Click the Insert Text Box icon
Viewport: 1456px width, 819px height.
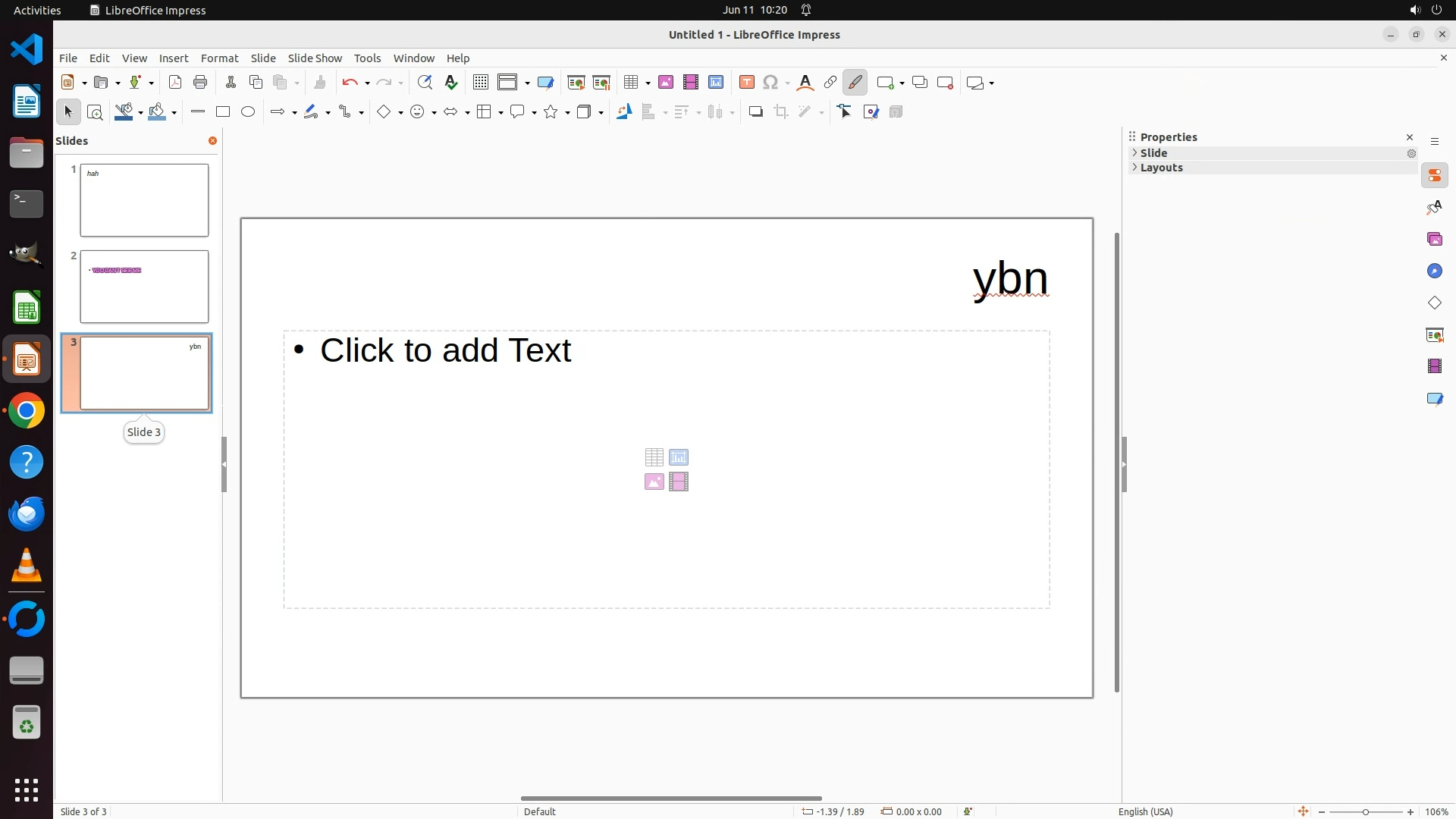point(747,83)
